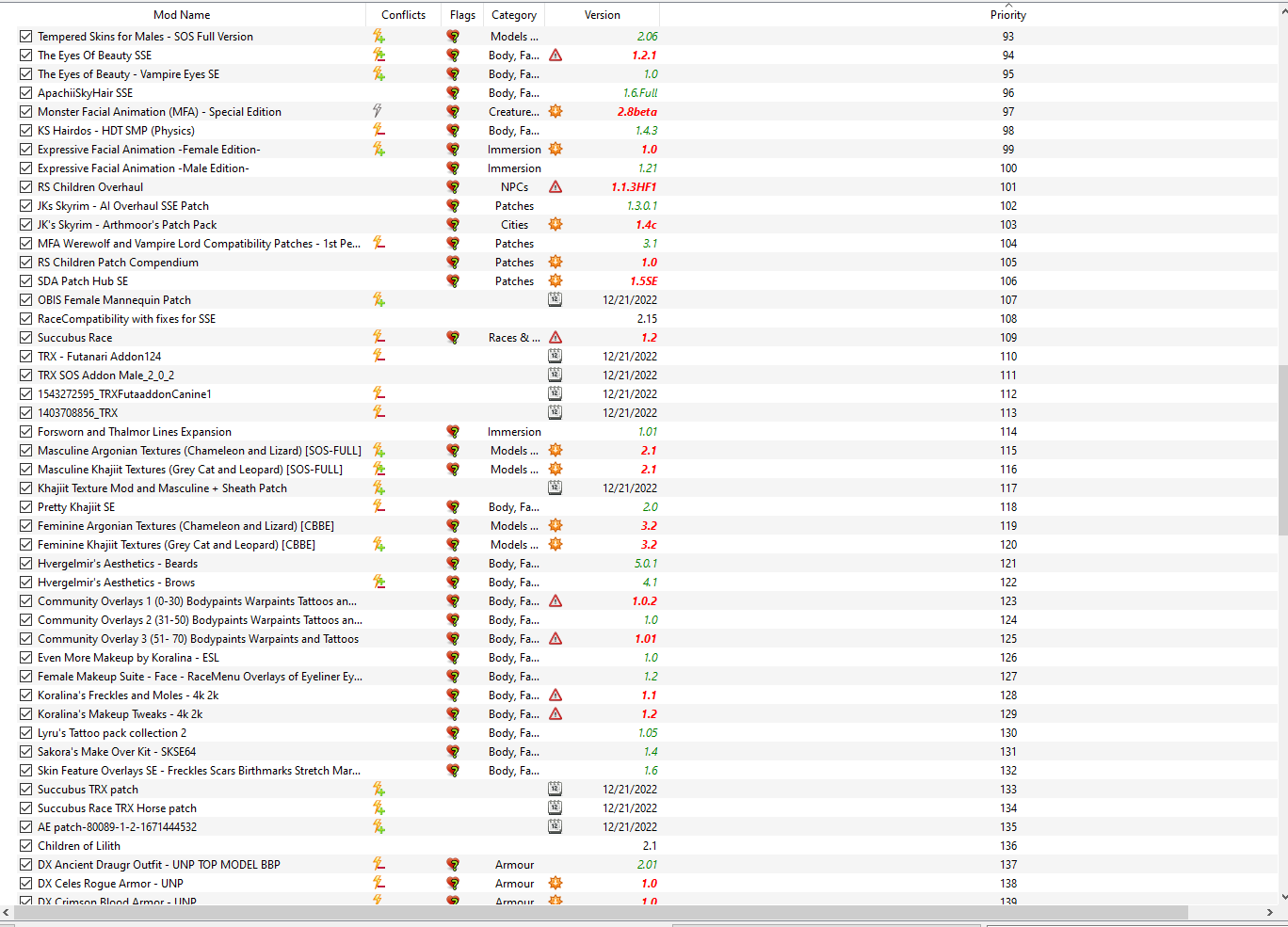Click the heart flag for Lyru's Tattoo pack collection 2
This screenshot has width=1288, height=927.
453,733
